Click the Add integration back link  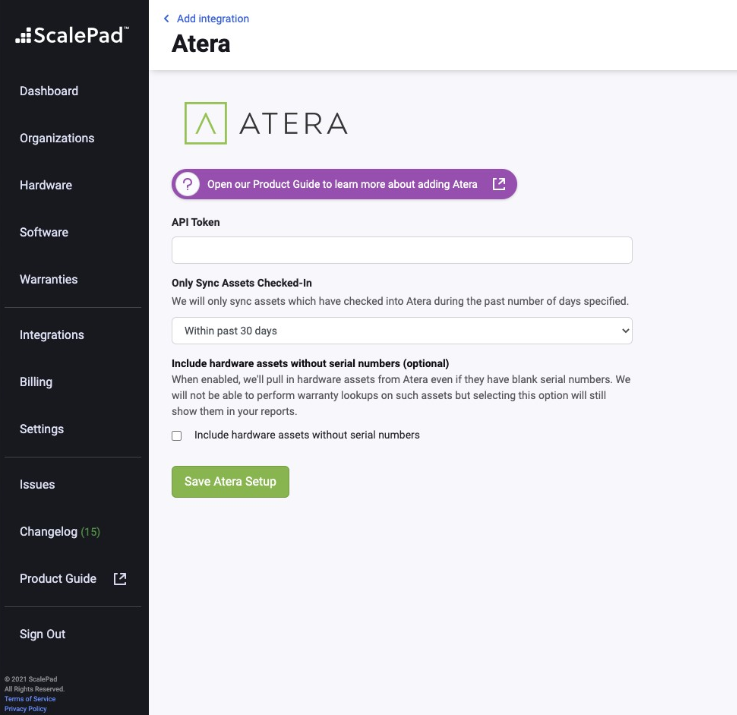click(212, 18)
